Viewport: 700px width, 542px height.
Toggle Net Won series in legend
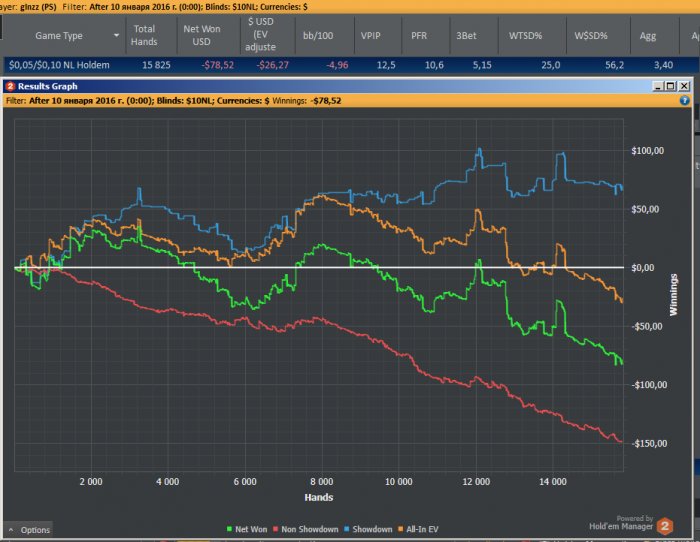pos(247,529)
